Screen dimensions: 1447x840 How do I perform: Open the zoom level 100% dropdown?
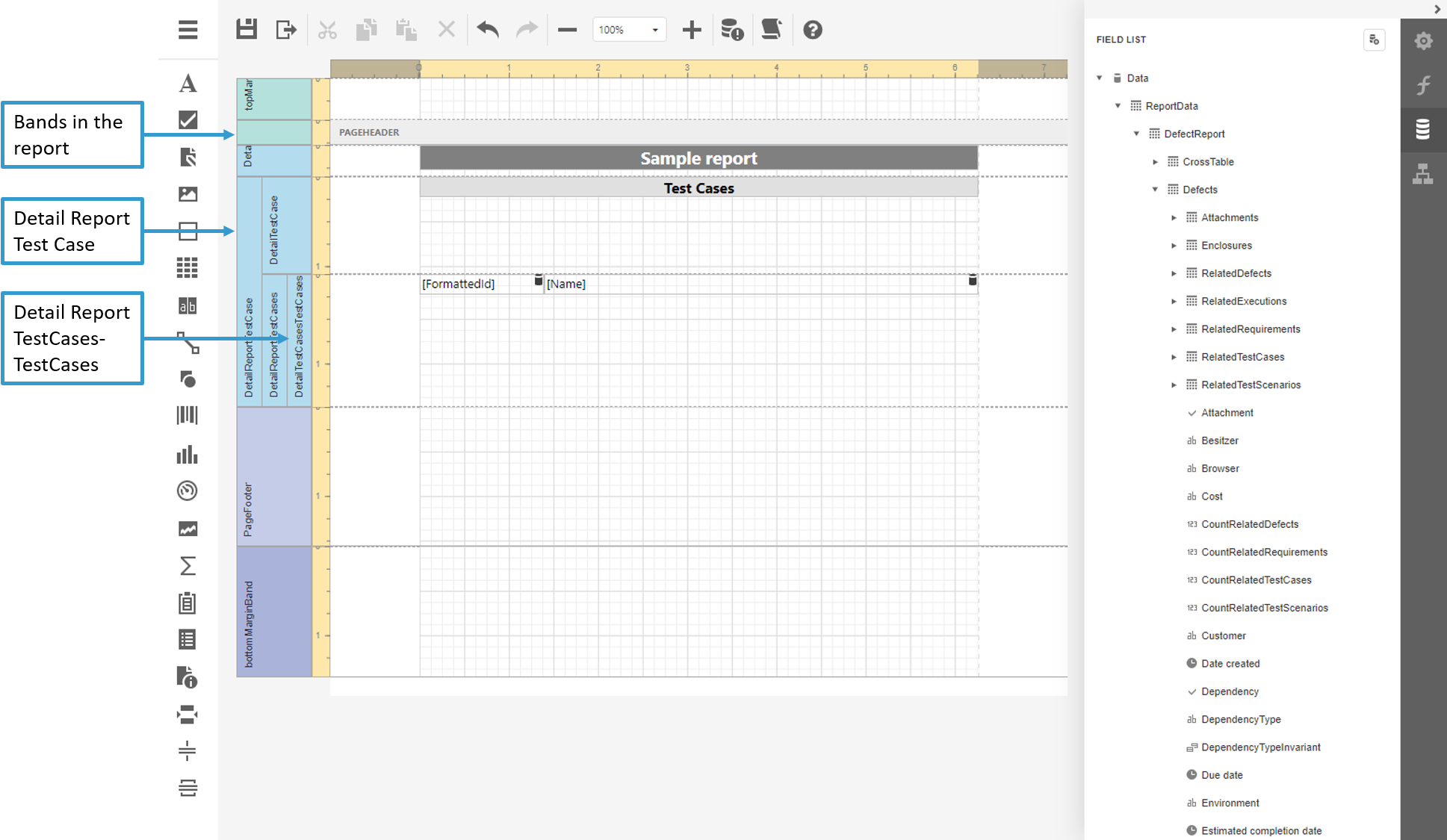point(654,30)
